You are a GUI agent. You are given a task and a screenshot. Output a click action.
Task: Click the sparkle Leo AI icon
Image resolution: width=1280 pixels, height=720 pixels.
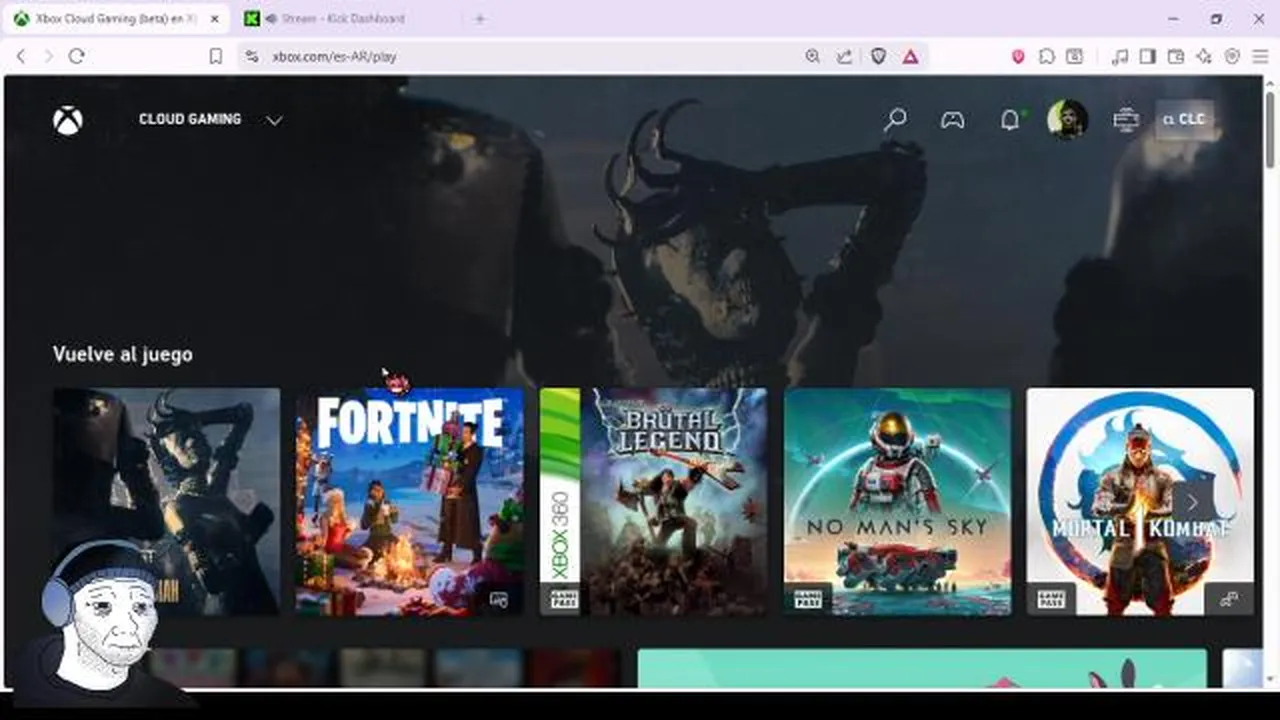click(x=1204, y=57)
